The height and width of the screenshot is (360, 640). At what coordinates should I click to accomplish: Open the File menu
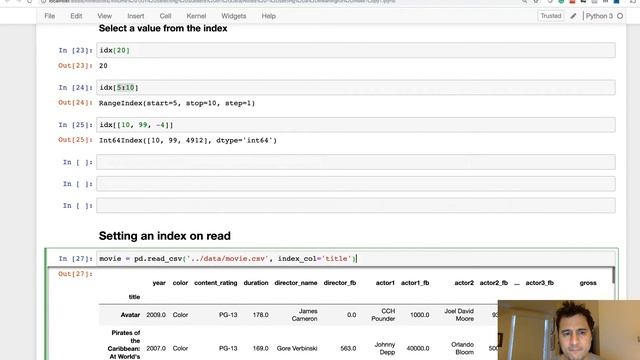[x=50, y=16]
